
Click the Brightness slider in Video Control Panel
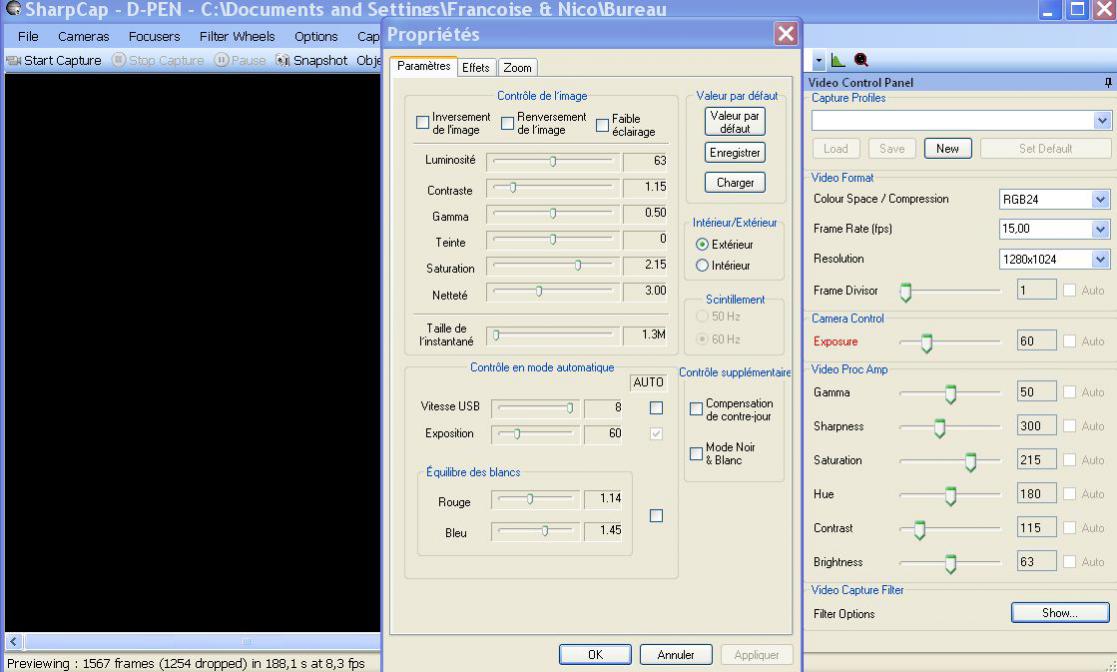click(950, 563)
